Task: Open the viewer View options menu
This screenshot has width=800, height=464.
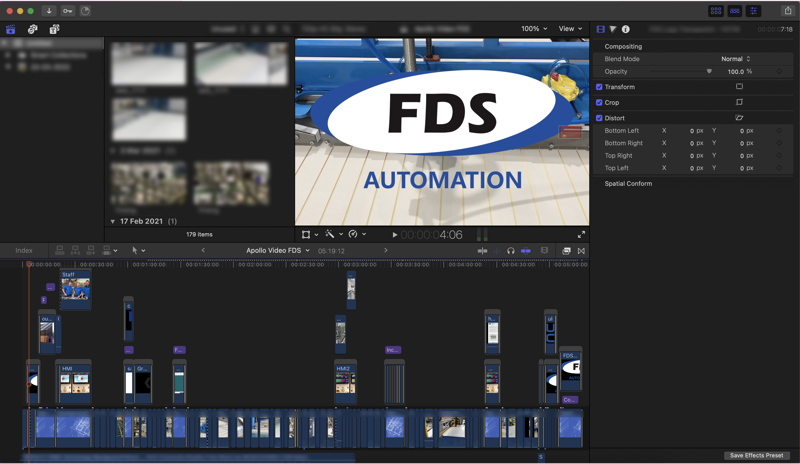Action: tap(570, 29)
